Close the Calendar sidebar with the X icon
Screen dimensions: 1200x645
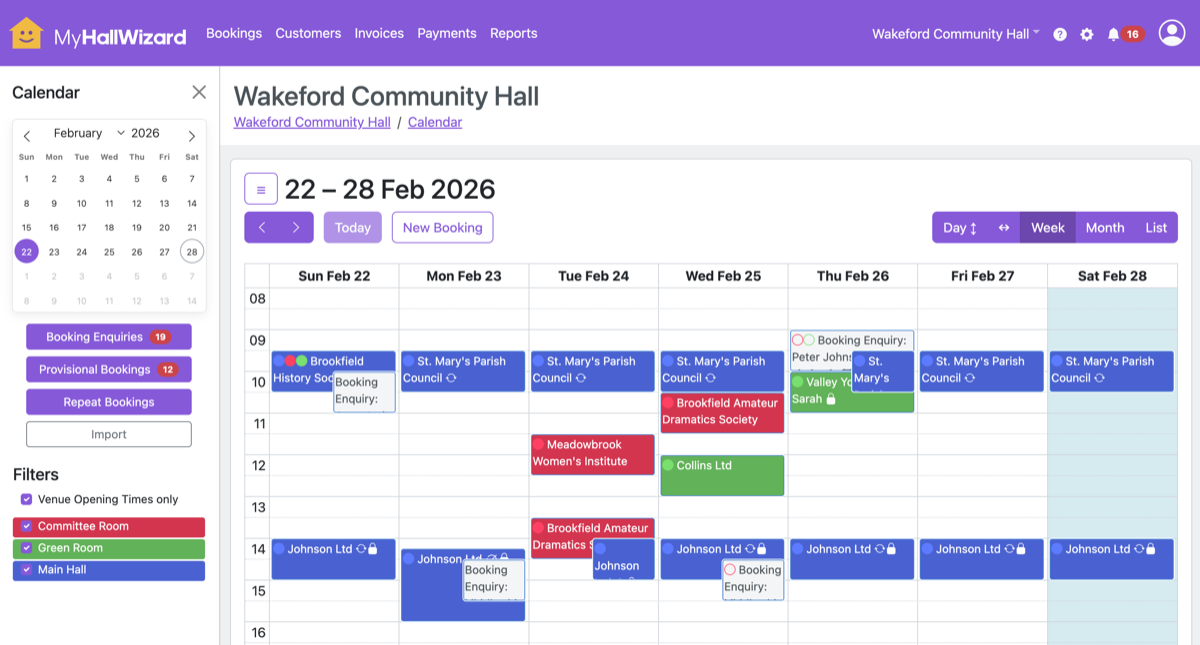[199, 91]
